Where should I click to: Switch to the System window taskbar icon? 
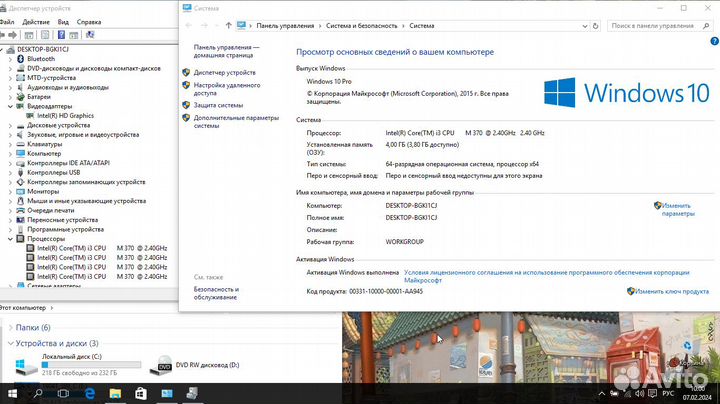[x=167, y=393]
